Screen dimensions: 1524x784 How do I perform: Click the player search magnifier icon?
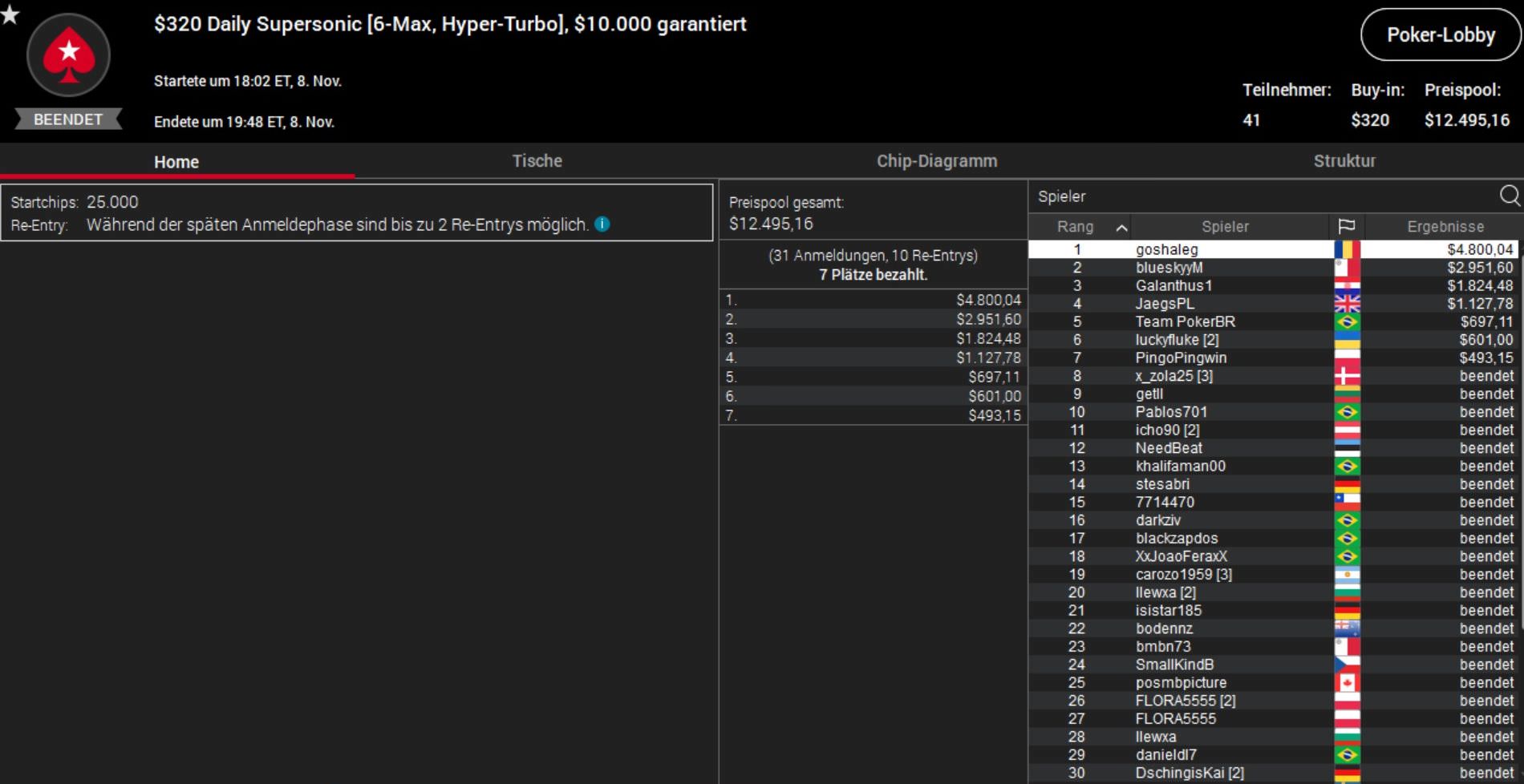tap(1509, 196)
